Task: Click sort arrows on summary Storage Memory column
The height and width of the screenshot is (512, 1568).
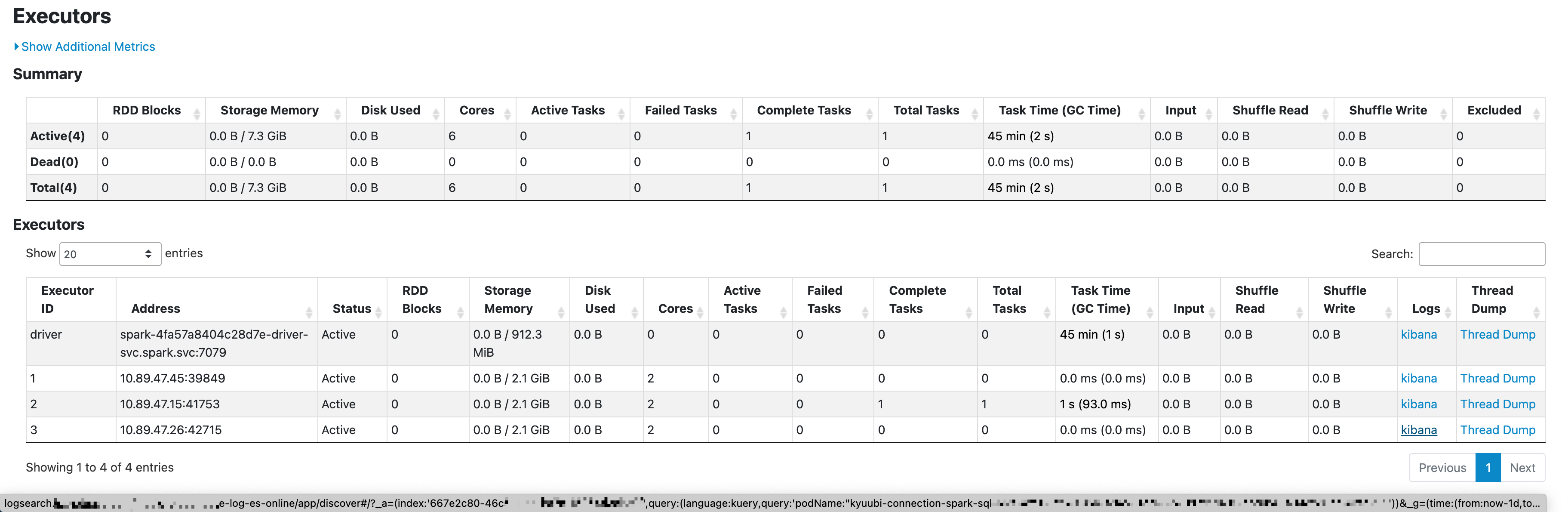Action: 337,114
